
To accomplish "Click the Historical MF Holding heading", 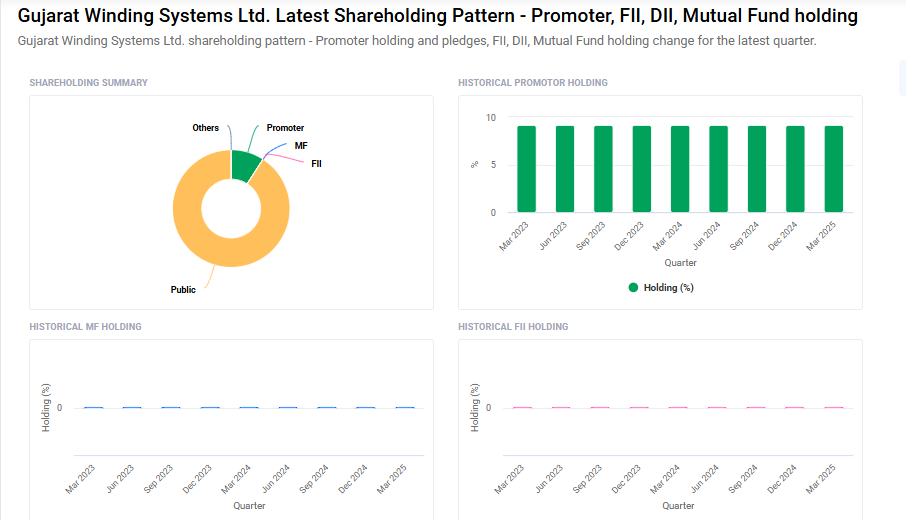I will click(x=86, y=326).
